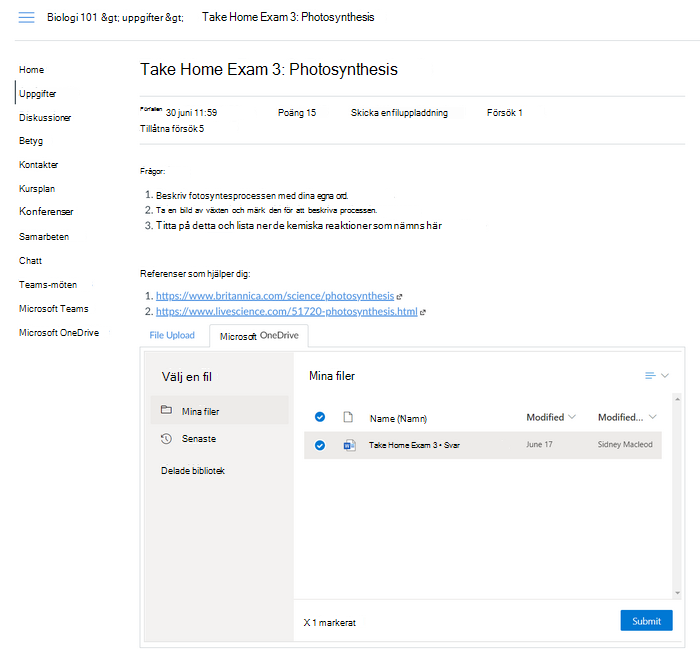
Task: Click the Name (Namn) column header
Action: coord(398,419)
